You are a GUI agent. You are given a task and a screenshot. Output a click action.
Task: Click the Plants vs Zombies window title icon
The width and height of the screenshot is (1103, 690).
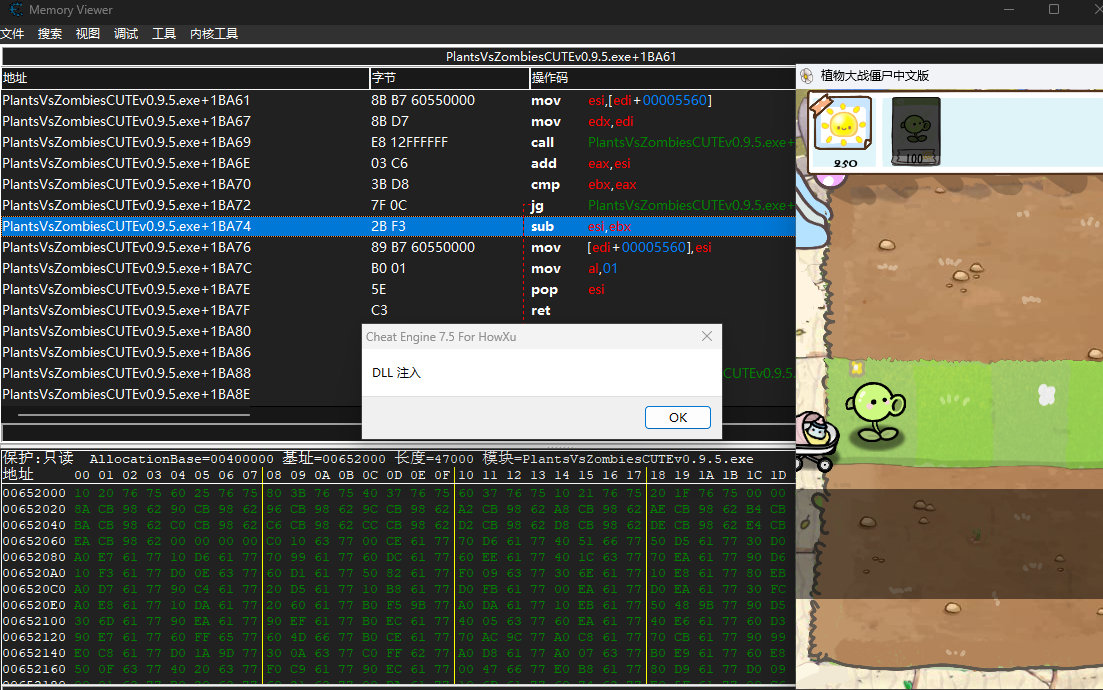click(807, 76)
